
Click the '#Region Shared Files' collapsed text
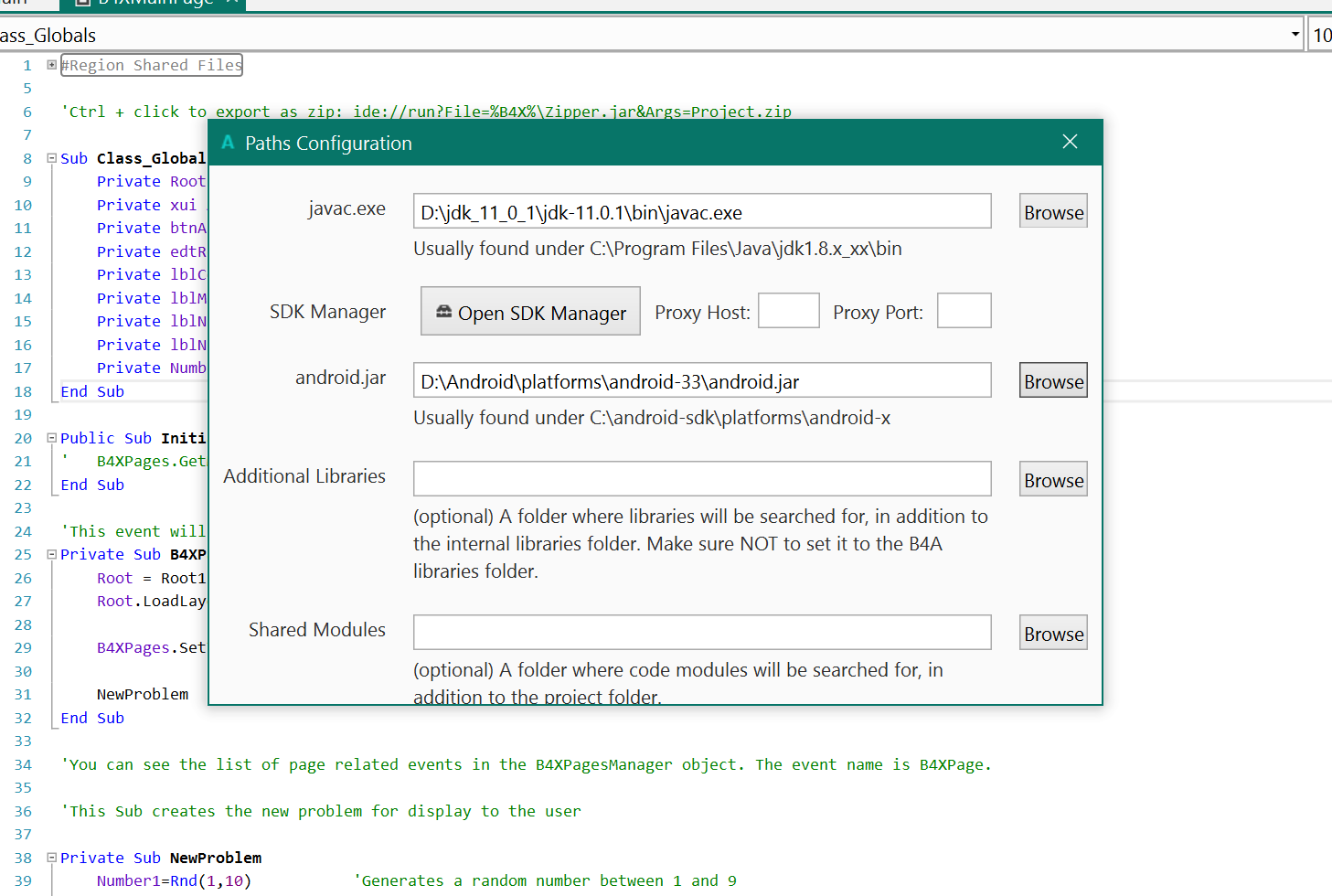(152, 65)
